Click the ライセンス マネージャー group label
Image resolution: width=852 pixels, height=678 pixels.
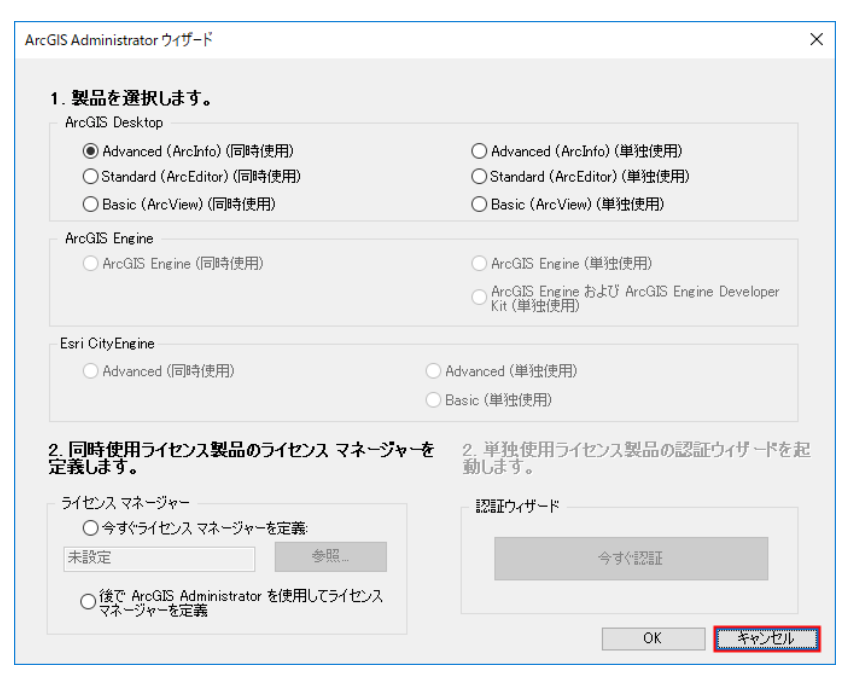coord(126,503)
